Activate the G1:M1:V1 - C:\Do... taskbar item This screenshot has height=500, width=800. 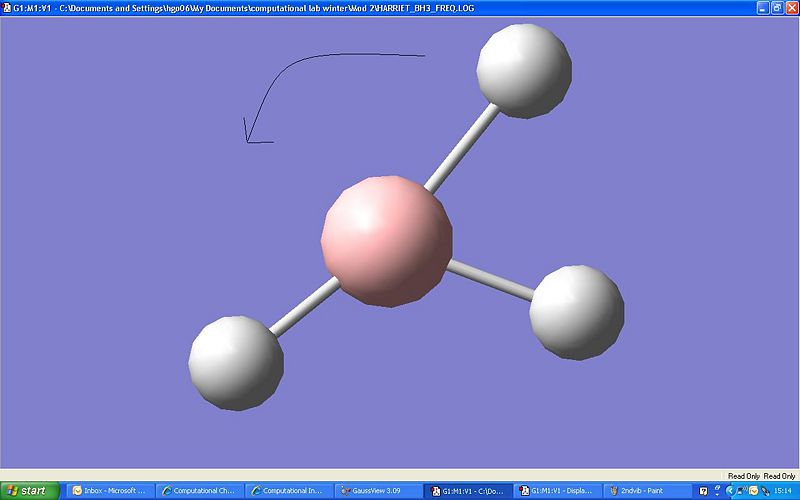(465, 491)
